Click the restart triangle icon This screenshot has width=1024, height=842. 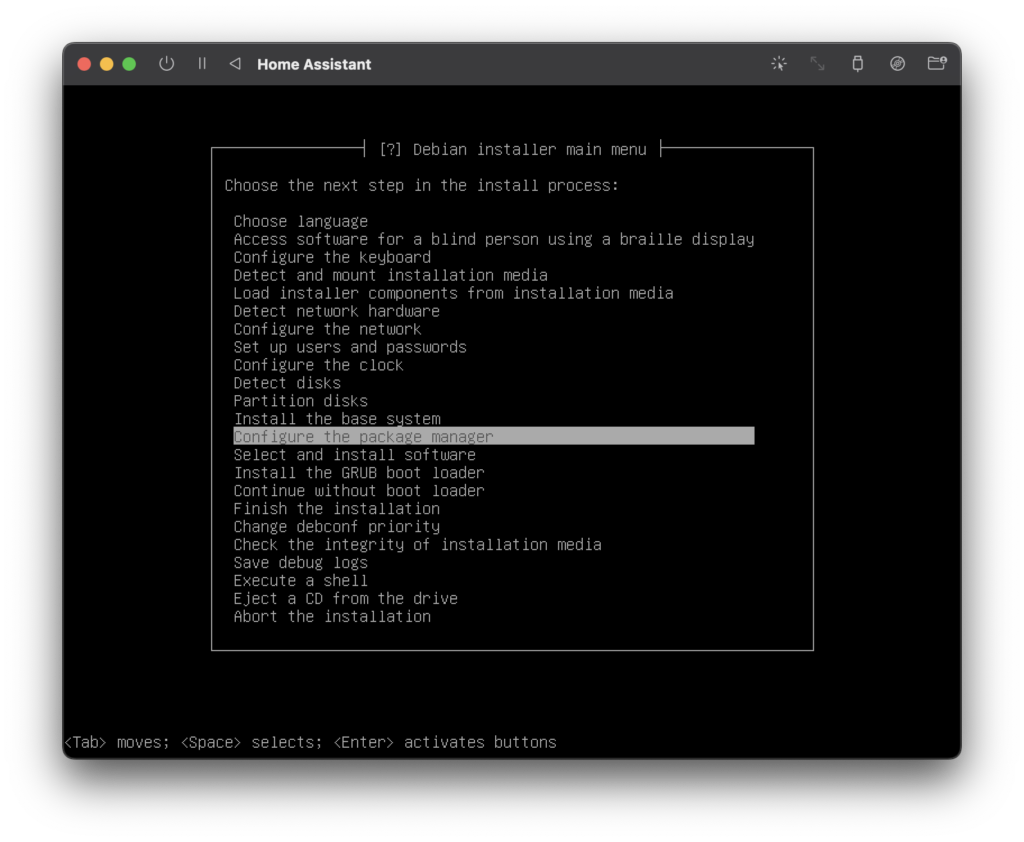pos(235,63)
